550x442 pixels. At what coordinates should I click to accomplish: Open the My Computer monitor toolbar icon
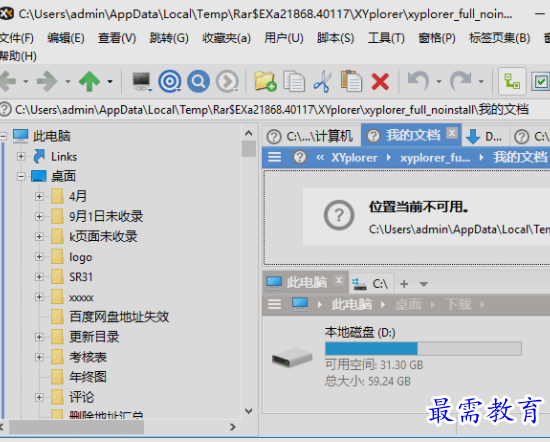click(x=141, y=81)
